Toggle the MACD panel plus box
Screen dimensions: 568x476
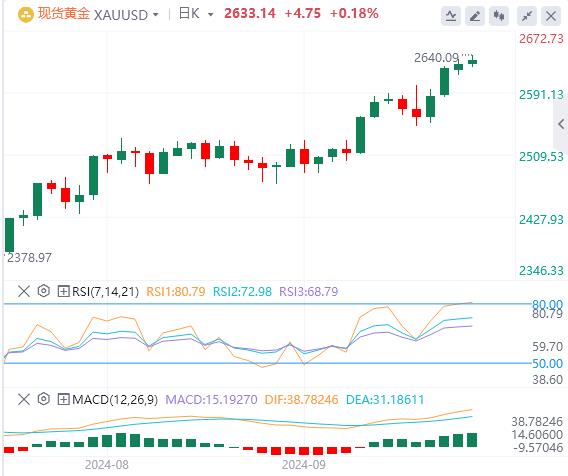[63, 400]
